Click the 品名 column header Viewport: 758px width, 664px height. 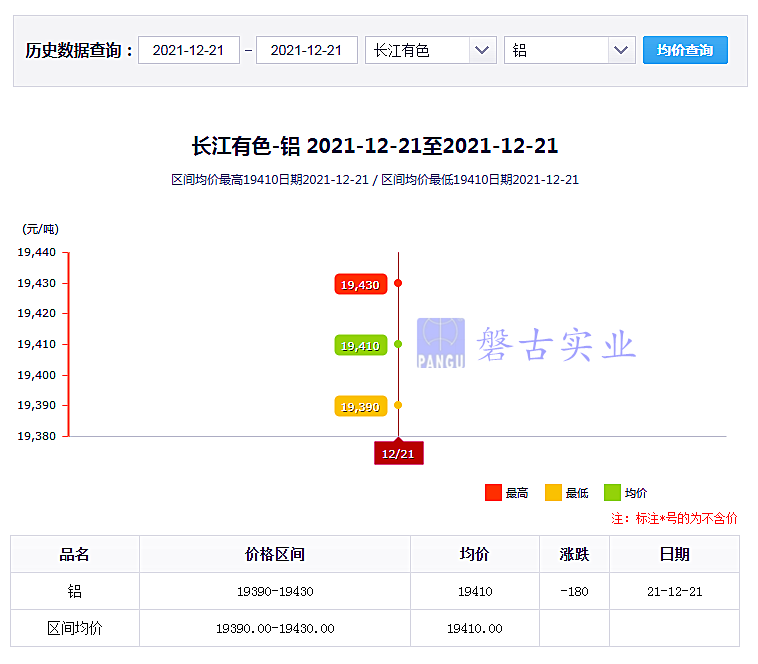tap(74, 554)
